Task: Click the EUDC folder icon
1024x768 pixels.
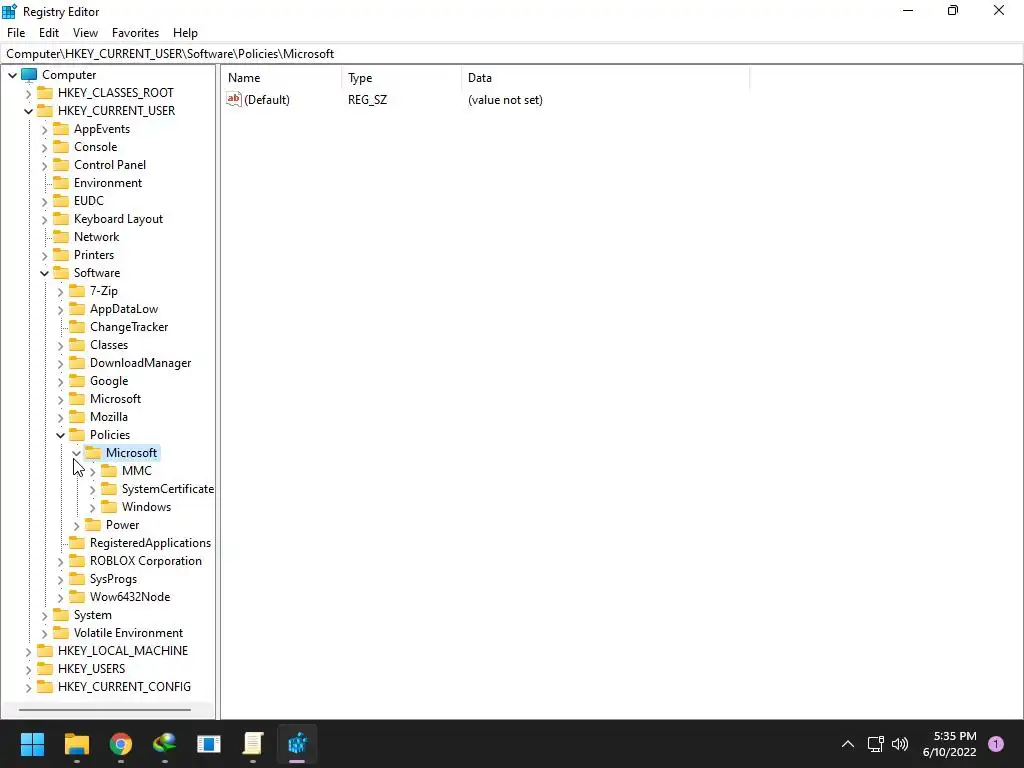Action: coord(61,200)
